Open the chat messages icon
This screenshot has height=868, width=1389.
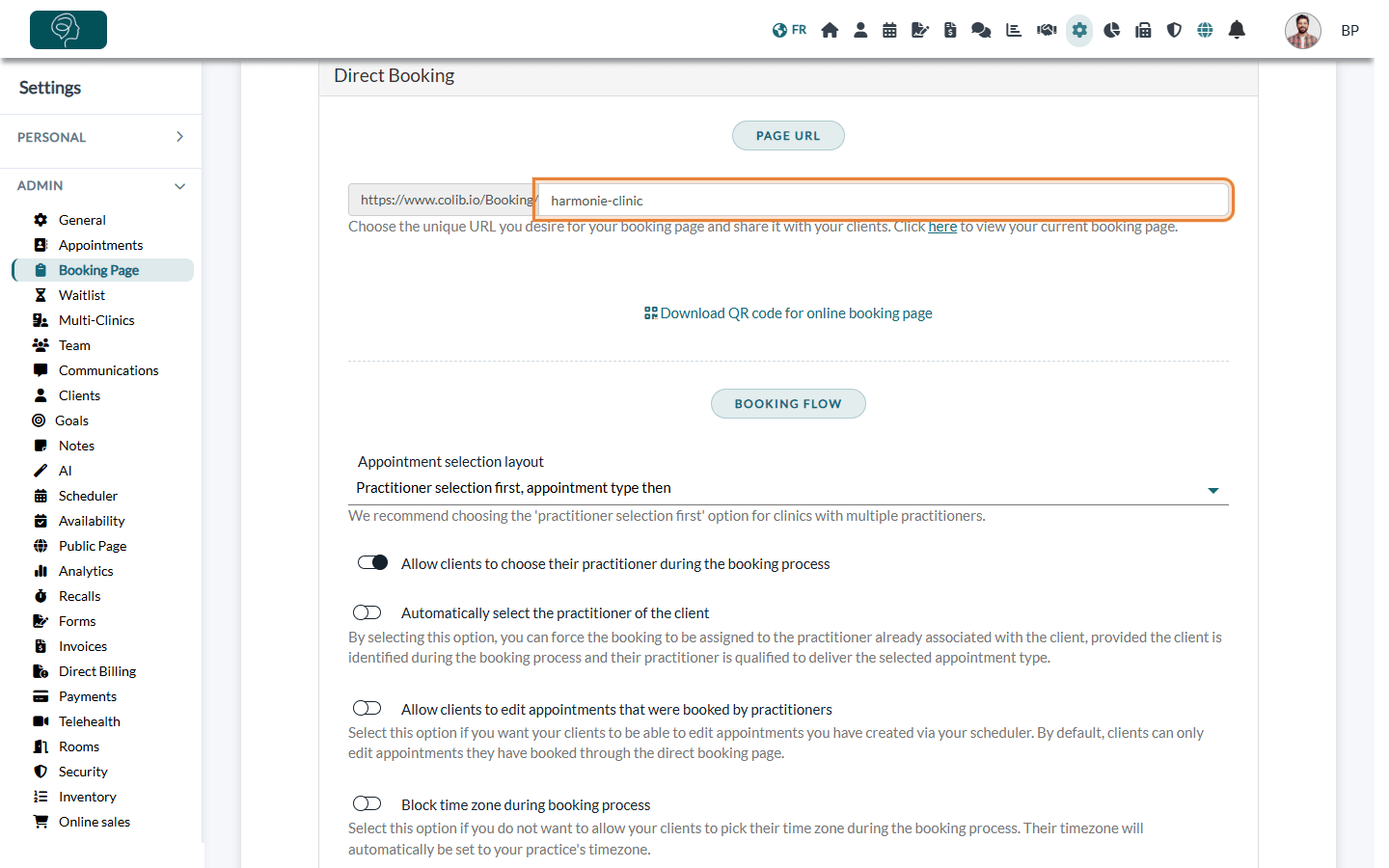tap(981, 30)
